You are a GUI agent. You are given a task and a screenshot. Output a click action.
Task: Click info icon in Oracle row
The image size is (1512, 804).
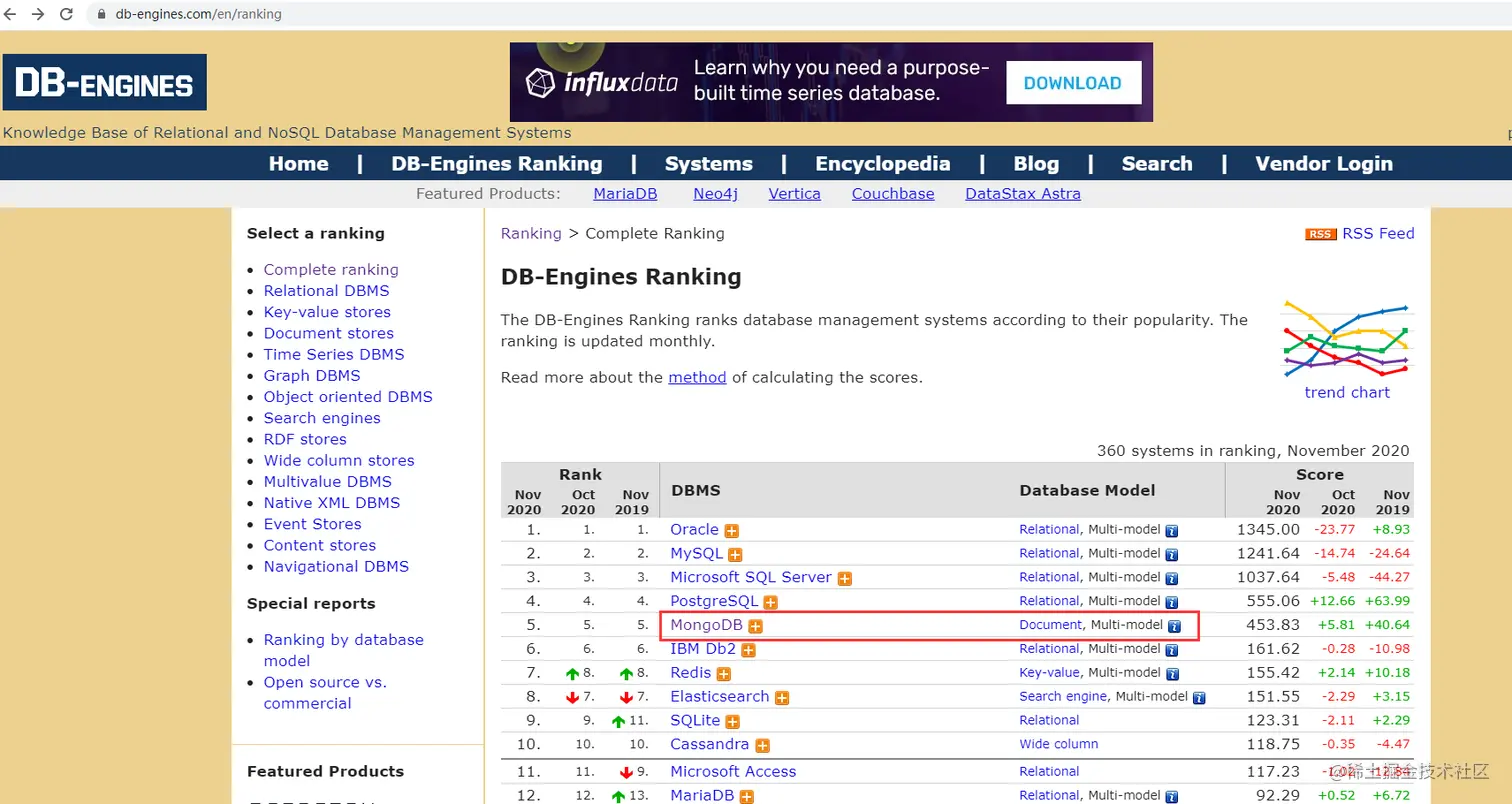(1172, 531)
